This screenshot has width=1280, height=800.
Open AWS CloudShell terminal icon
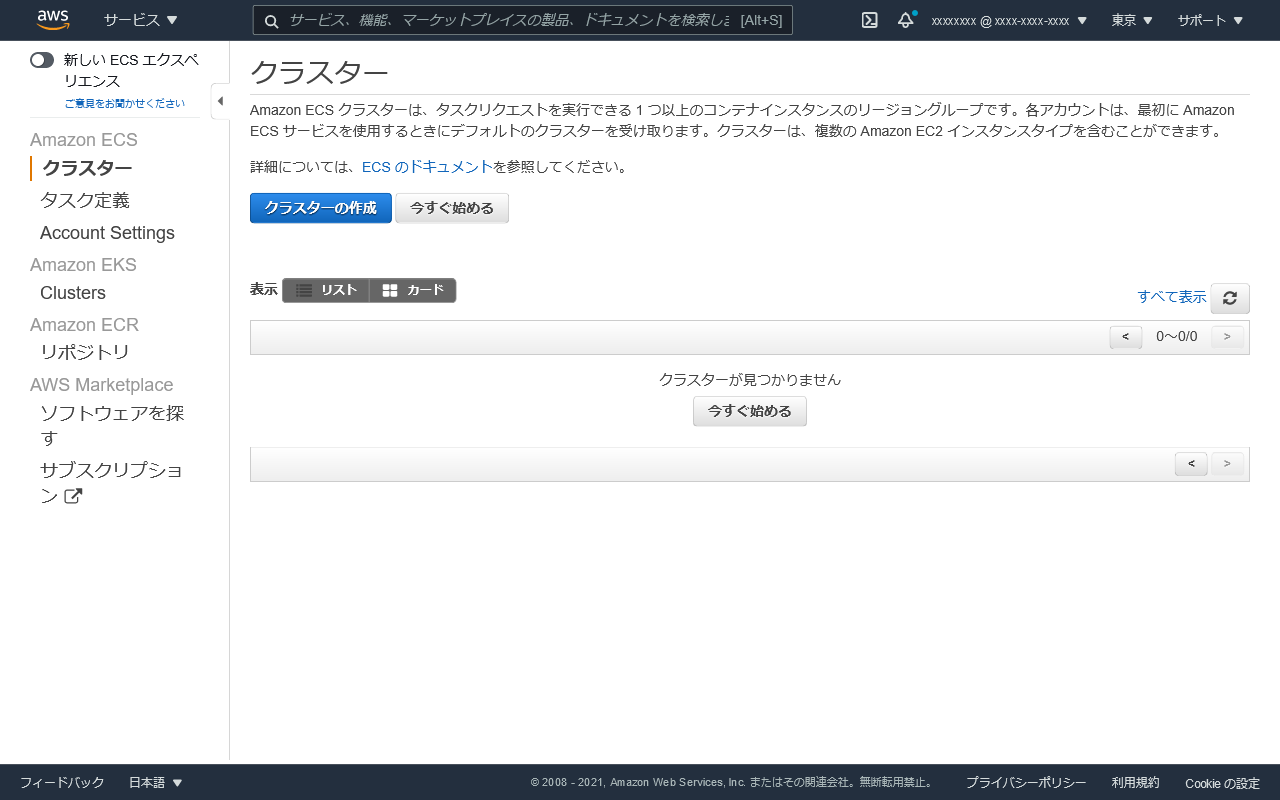coord(869,19)
